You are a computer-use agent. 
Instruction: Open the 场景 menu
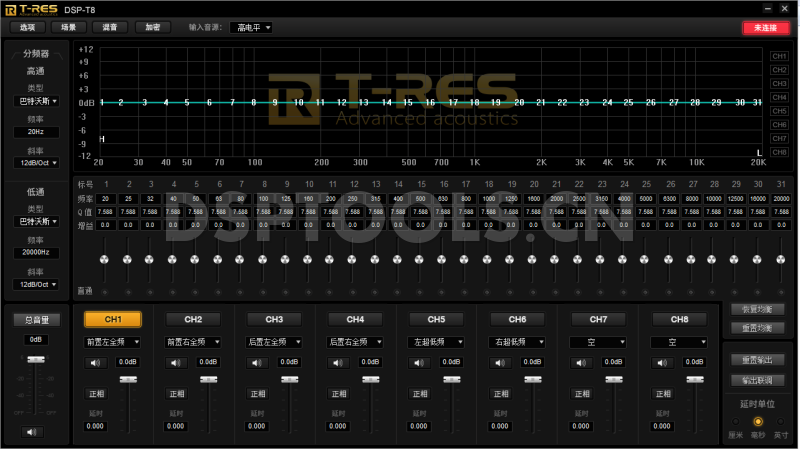click(x=68, y=28)
